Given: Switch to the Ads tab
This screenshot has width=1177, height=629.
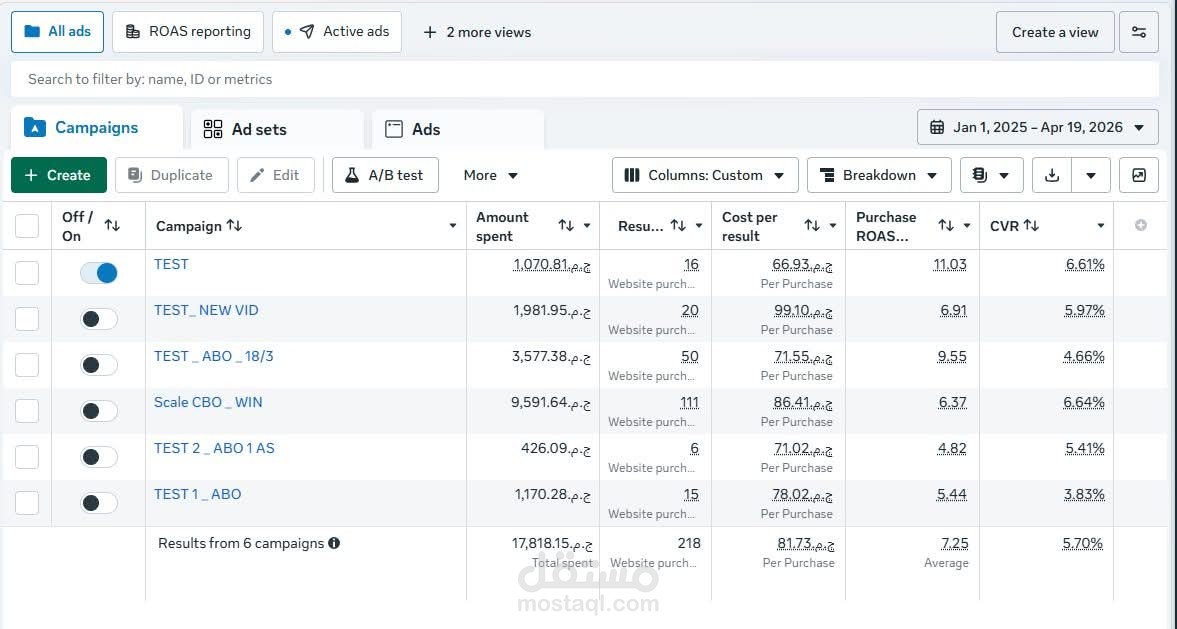Looking at the screenshot, I should click(458, 129).
